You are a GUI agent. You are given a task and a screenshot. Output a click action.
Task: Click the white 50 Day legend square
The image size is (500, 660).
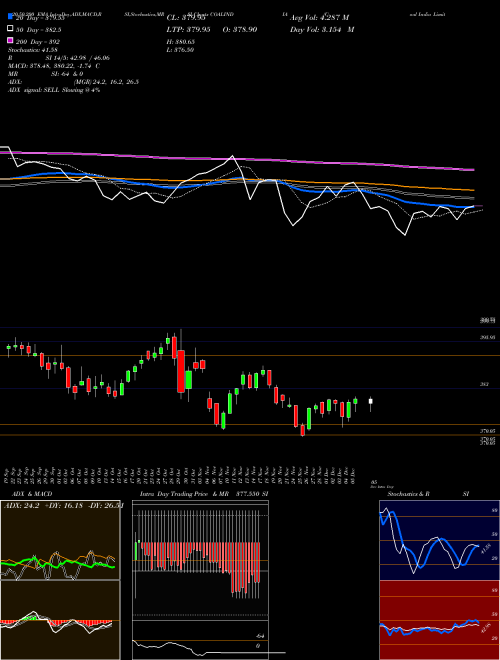[11, 29]
